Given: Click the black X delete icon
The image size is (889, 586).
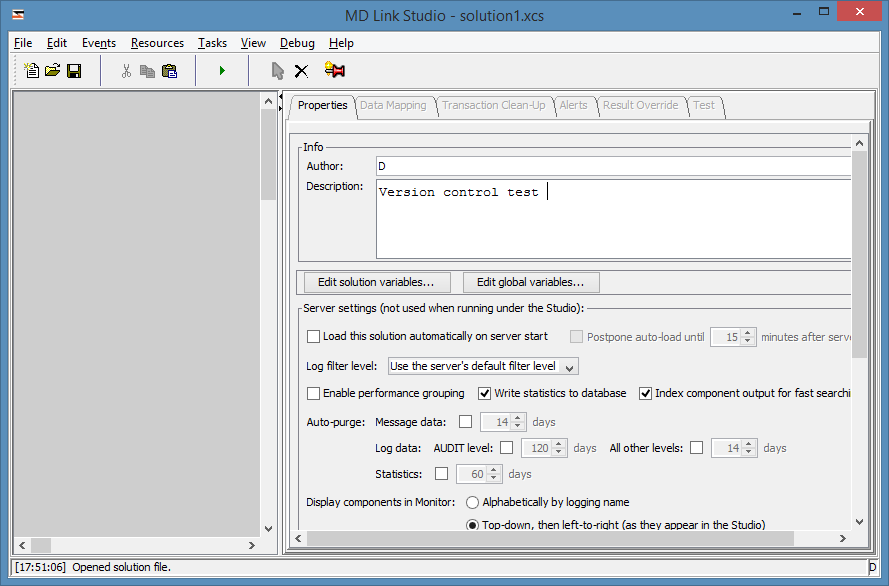Looking at the screenshot, I should 301,71.
